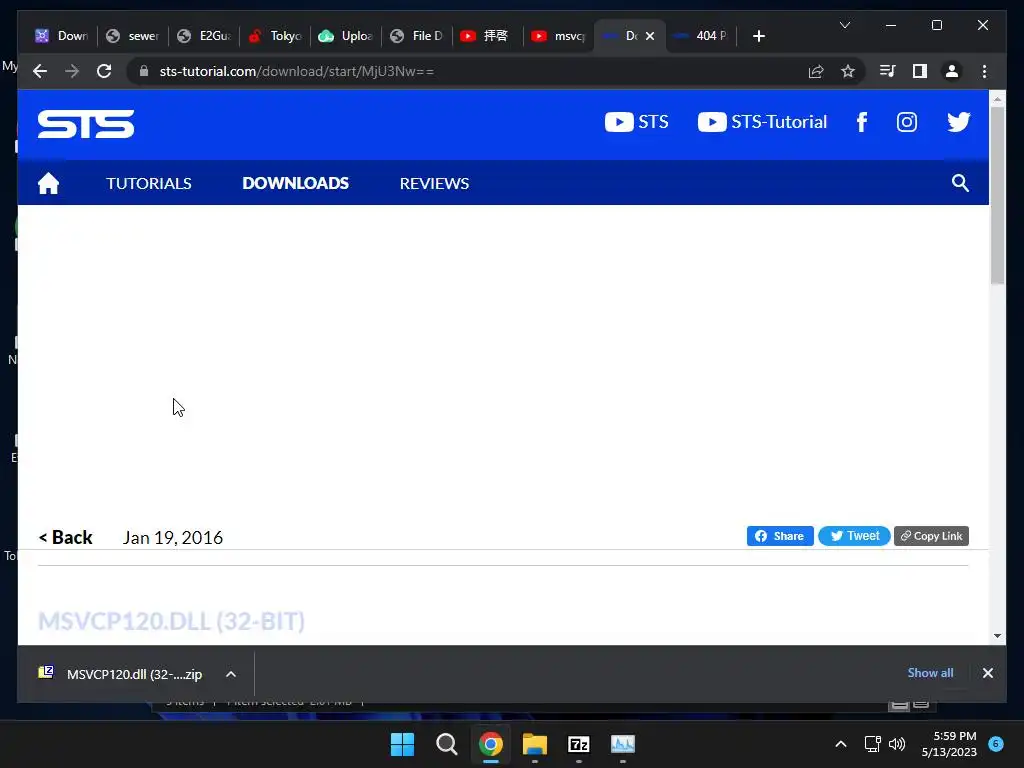Switch to the tab with Japanese title

[x=487, y=36]
